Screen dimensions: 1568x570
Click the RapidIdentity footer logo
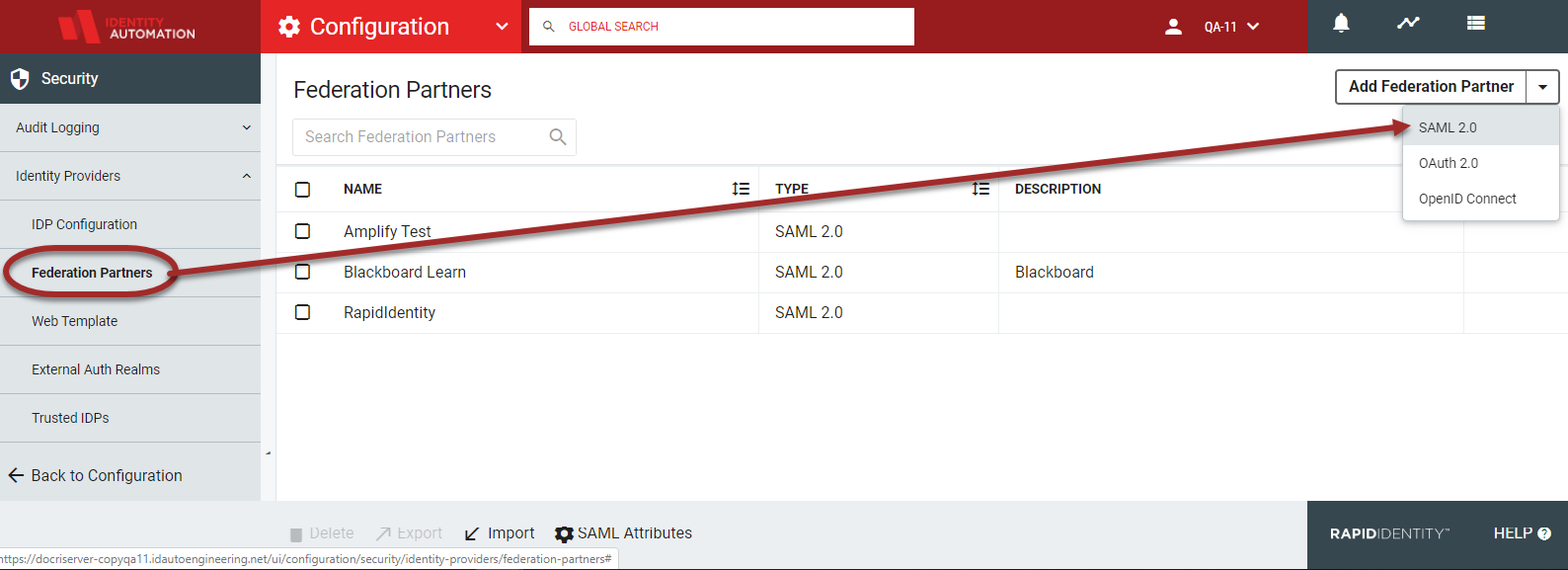[1389, 533]
